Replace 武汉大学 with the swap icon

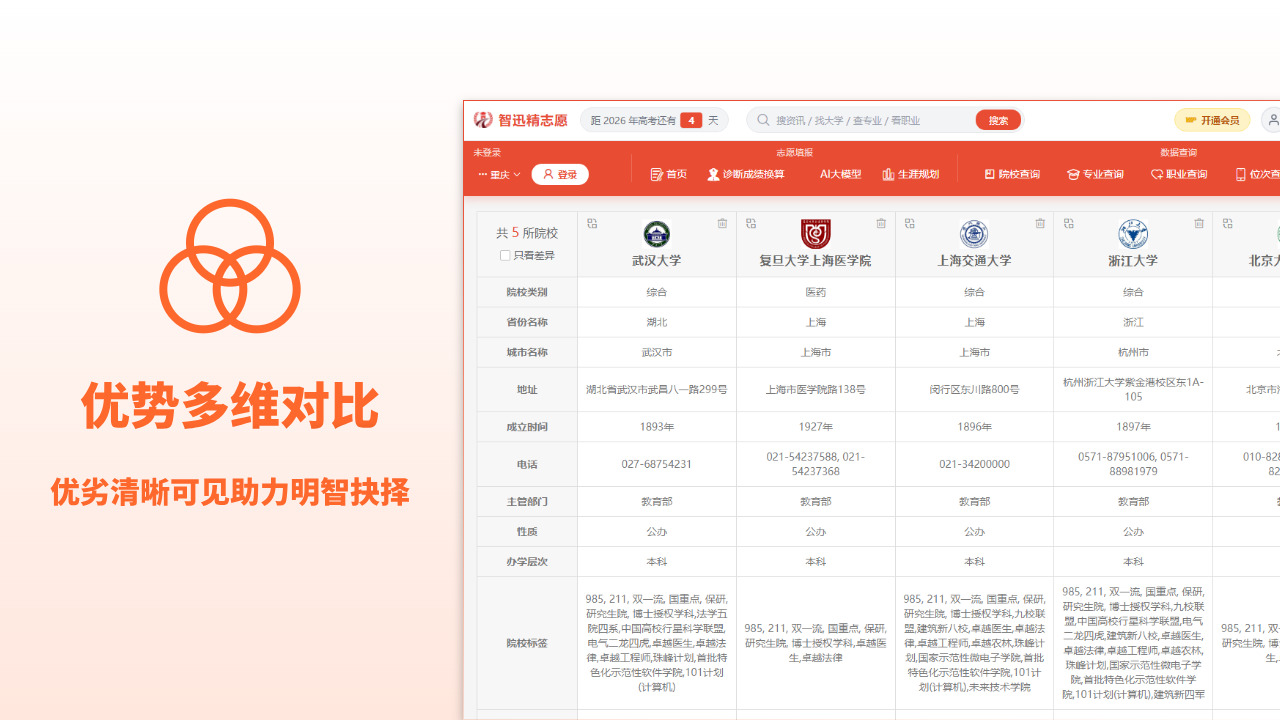click(592, 224)
